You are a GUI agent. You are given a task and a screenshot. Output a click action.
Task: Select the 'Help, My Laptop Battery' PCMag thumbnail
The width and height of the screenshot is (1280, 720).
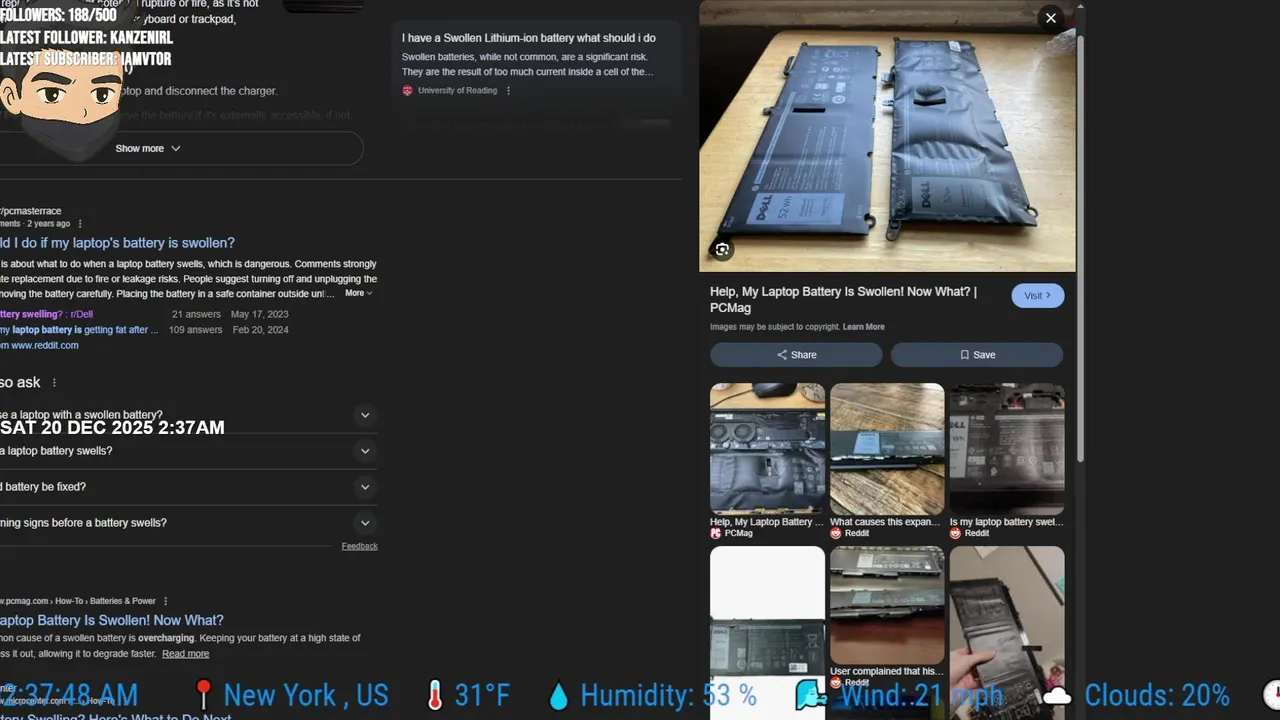point(767,449)
